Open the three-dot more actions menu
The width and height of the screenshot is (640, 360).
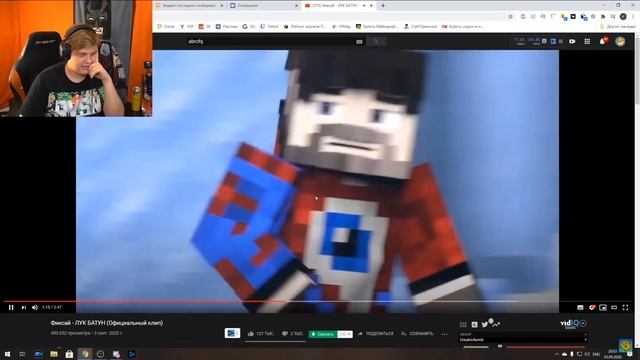coord(444,334)
